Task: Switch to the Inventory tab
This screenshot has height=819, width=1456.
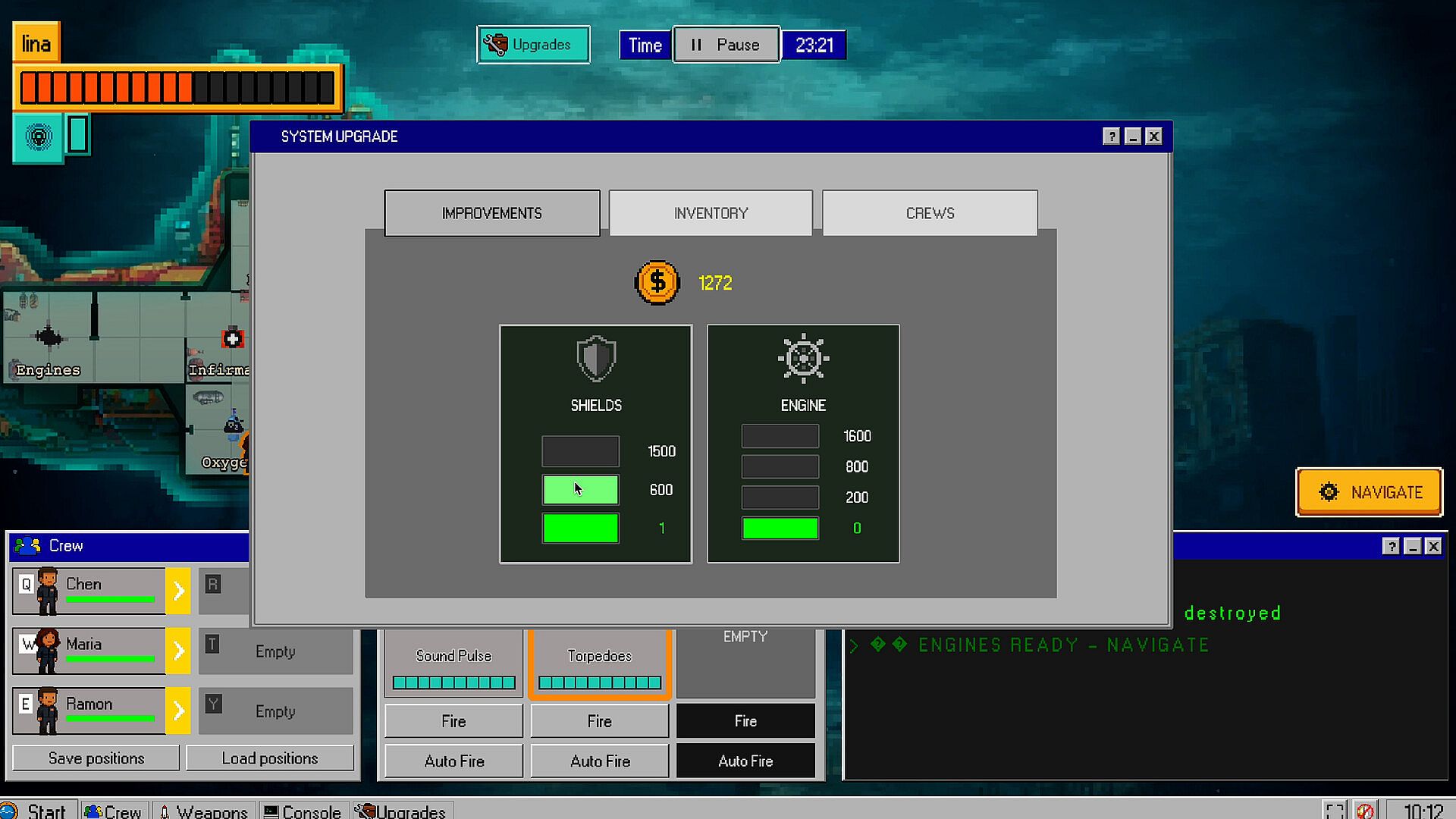Action: click(x=711, y=213)
